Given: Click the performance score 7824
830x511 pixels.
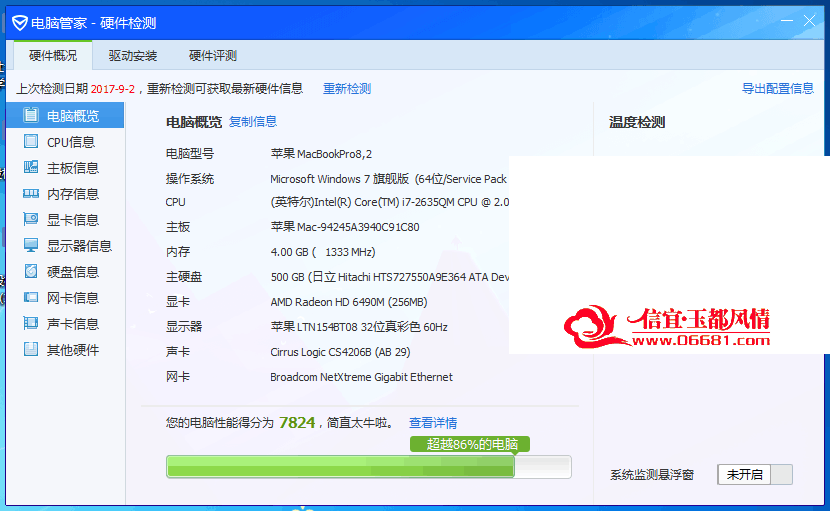Looking at the screenshot, I should (297, 423).
